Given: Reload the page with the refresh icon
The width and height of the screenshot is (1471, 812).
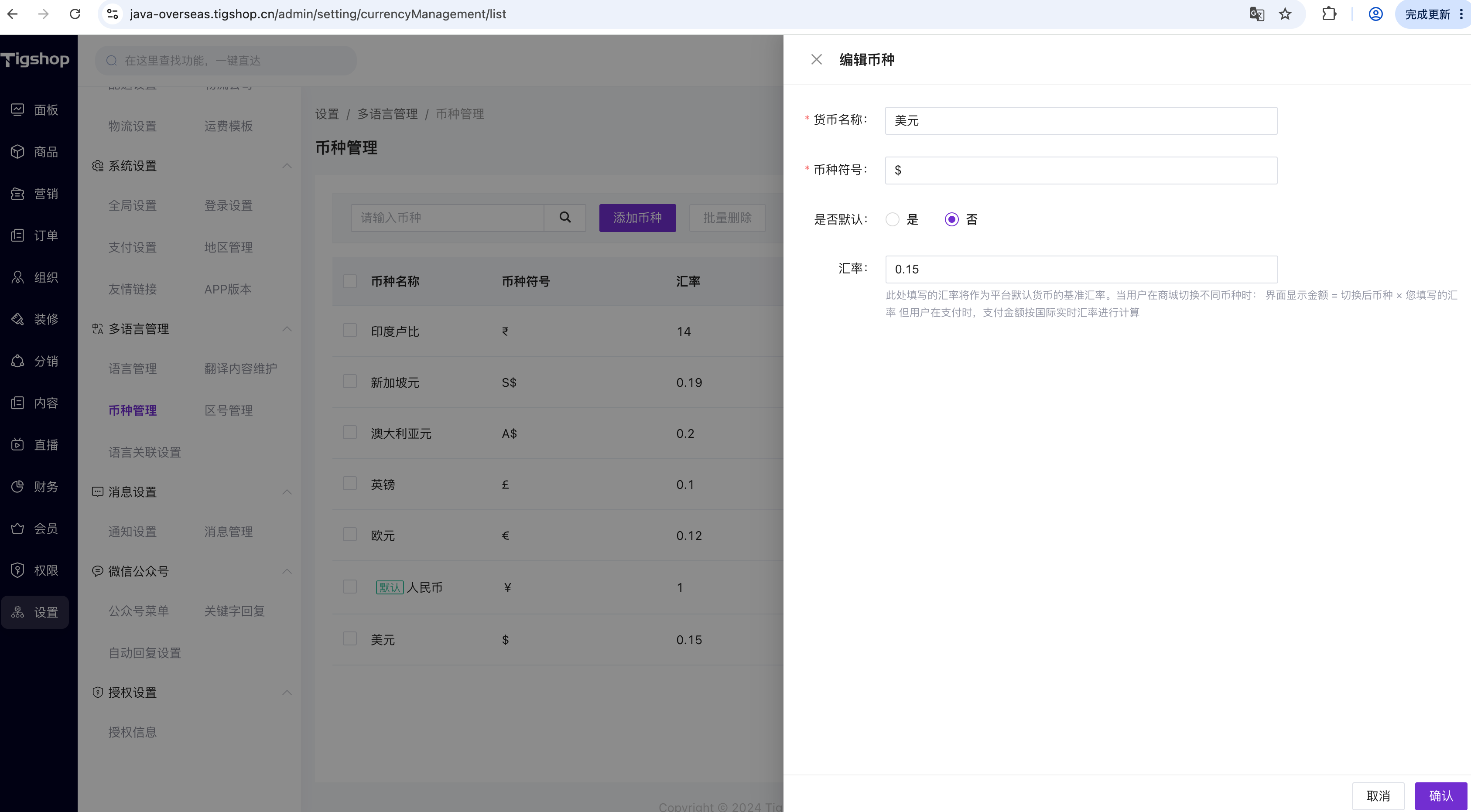Looking at the screenshot, I should (75, 14).
